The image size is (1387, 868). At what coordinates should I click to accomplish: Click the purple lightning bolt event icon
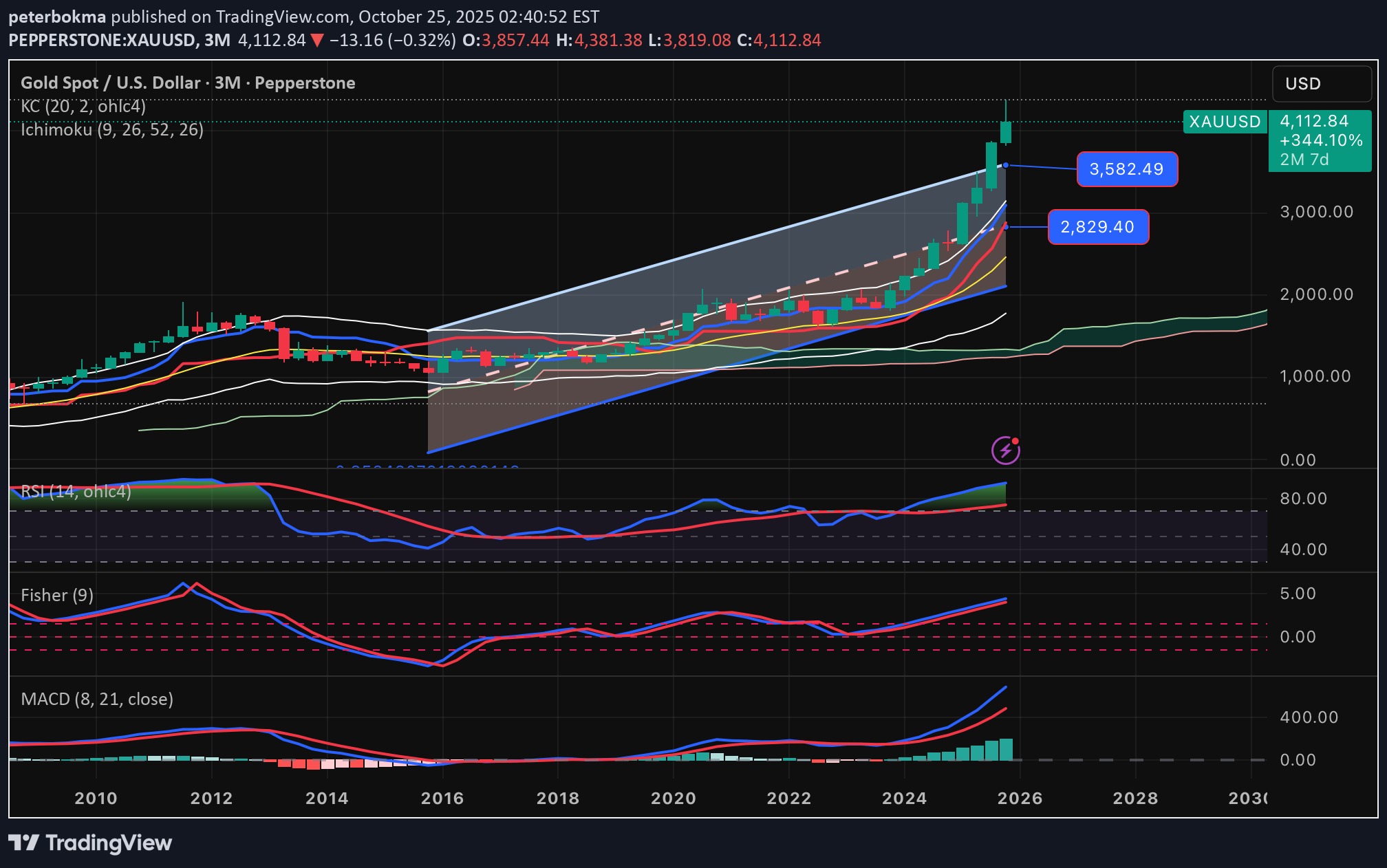pos(1005,451)
